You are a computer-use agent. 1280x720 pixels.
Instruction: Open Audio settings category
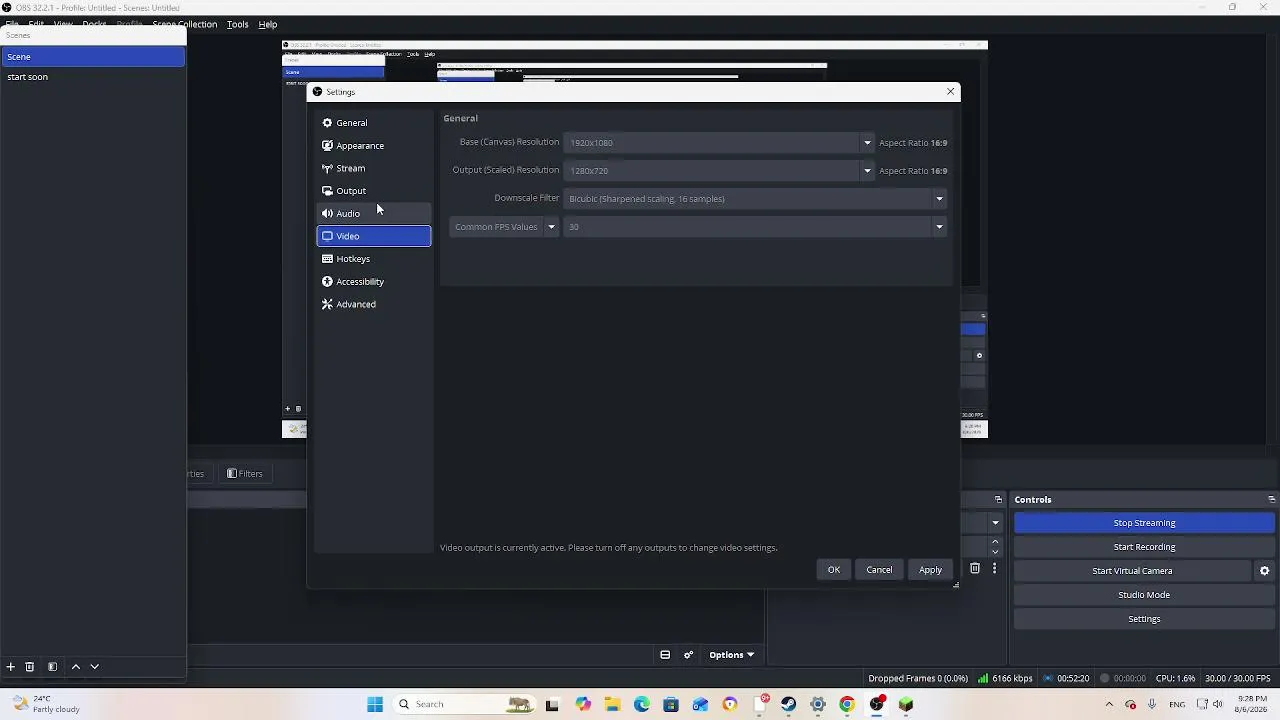click(373, 214)
